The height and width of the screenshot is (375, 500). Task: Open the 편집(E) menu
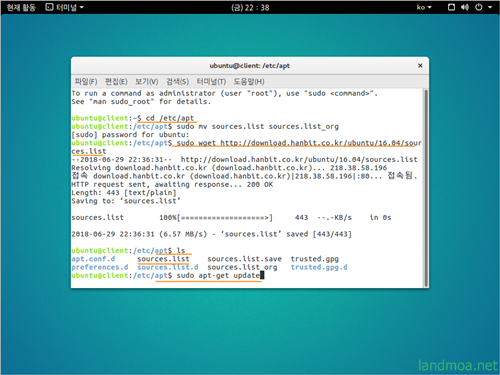click(116, 82)
